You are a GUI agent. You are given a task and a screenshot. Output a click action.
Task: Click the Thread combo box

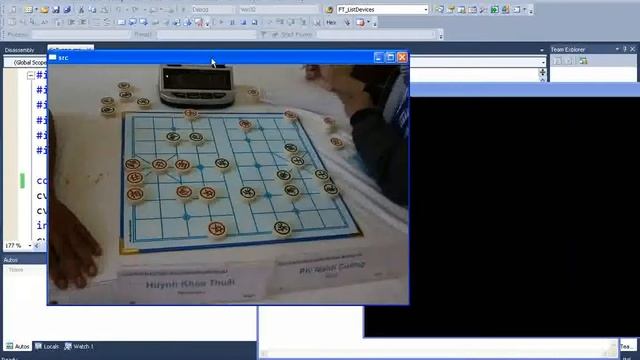coord(206,35)
